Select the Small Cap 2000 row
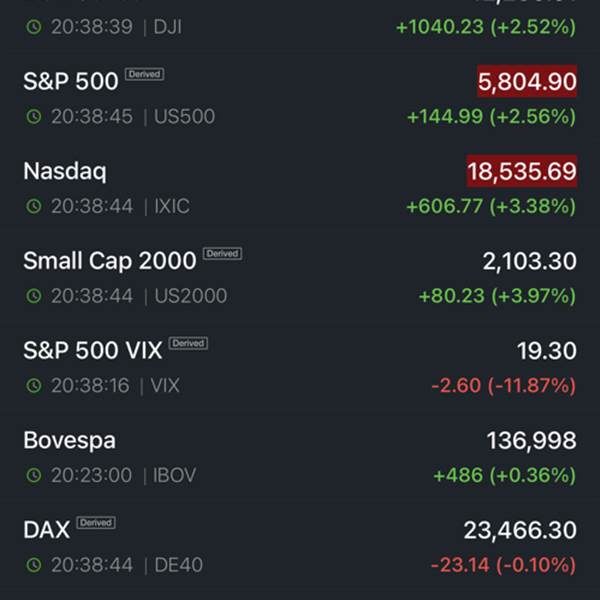Viewport: 600px width, 600px height. point(300,277)
